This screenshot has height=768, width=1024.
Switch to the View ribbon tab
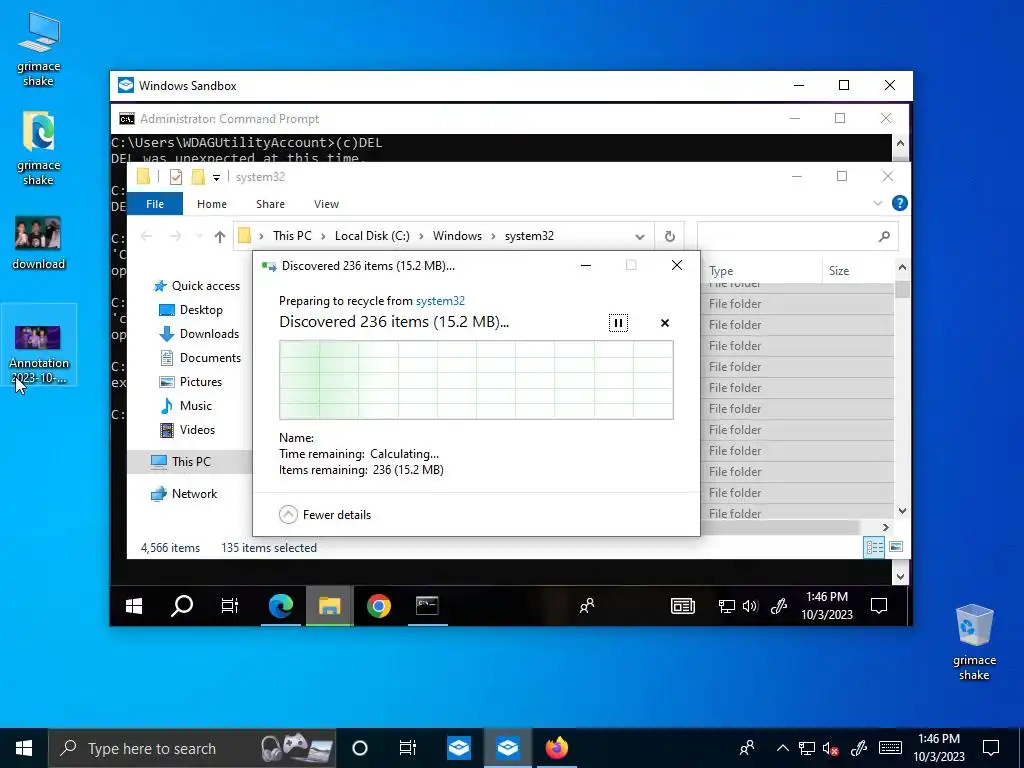click(x=326, y=204)
